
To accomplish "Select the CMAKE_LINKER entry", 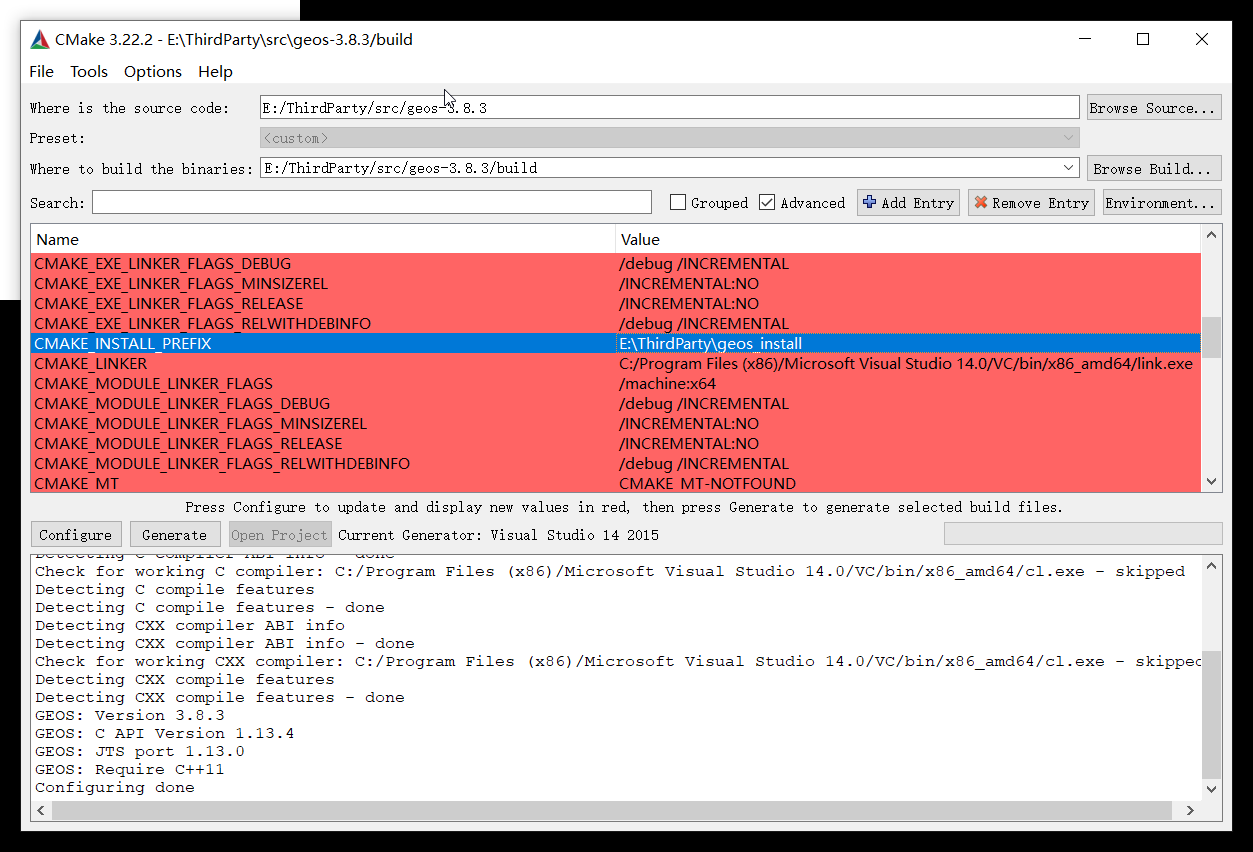I will coord(90,364).
